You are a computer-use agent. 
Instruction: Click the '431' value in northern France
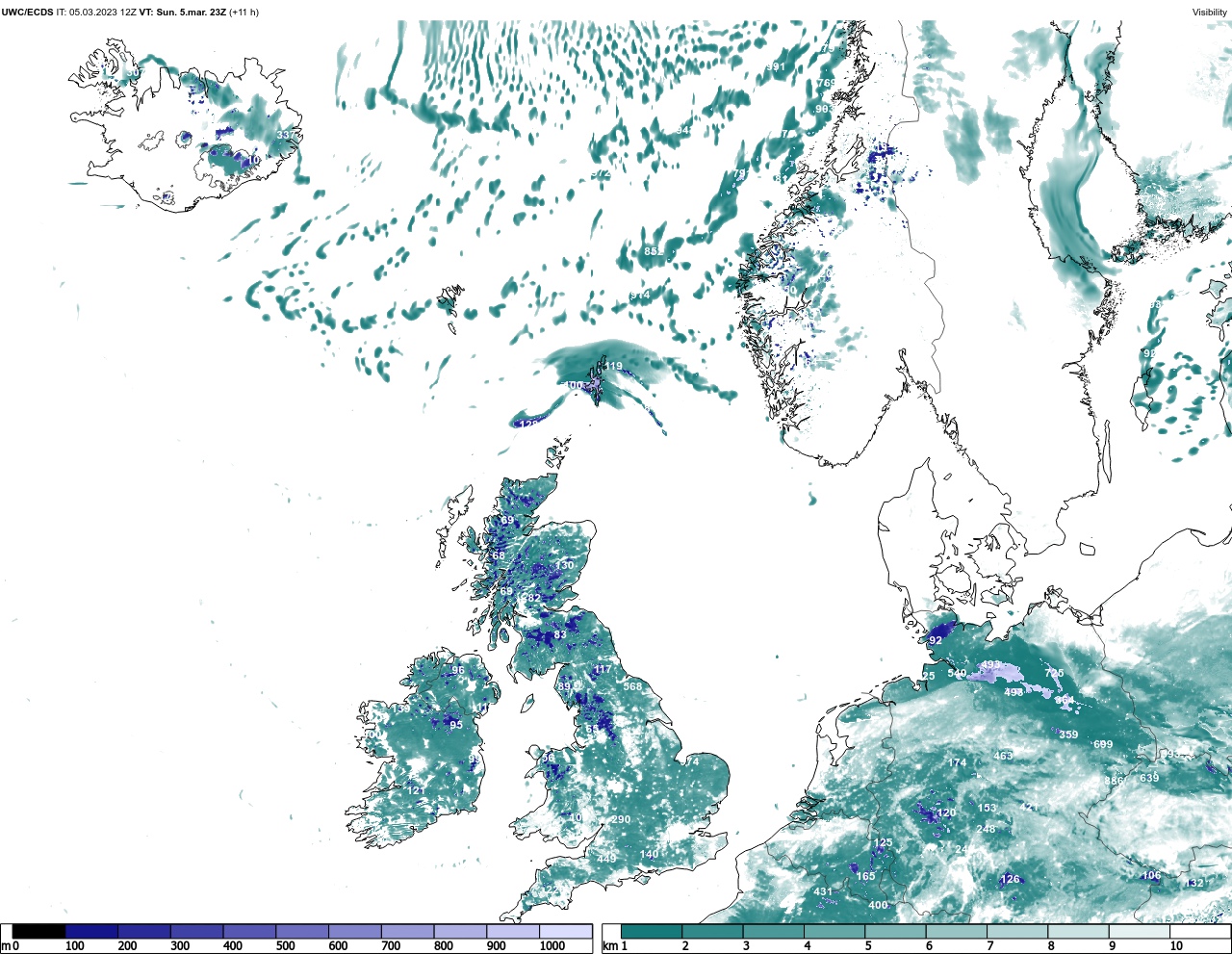[x=823, y=891]
